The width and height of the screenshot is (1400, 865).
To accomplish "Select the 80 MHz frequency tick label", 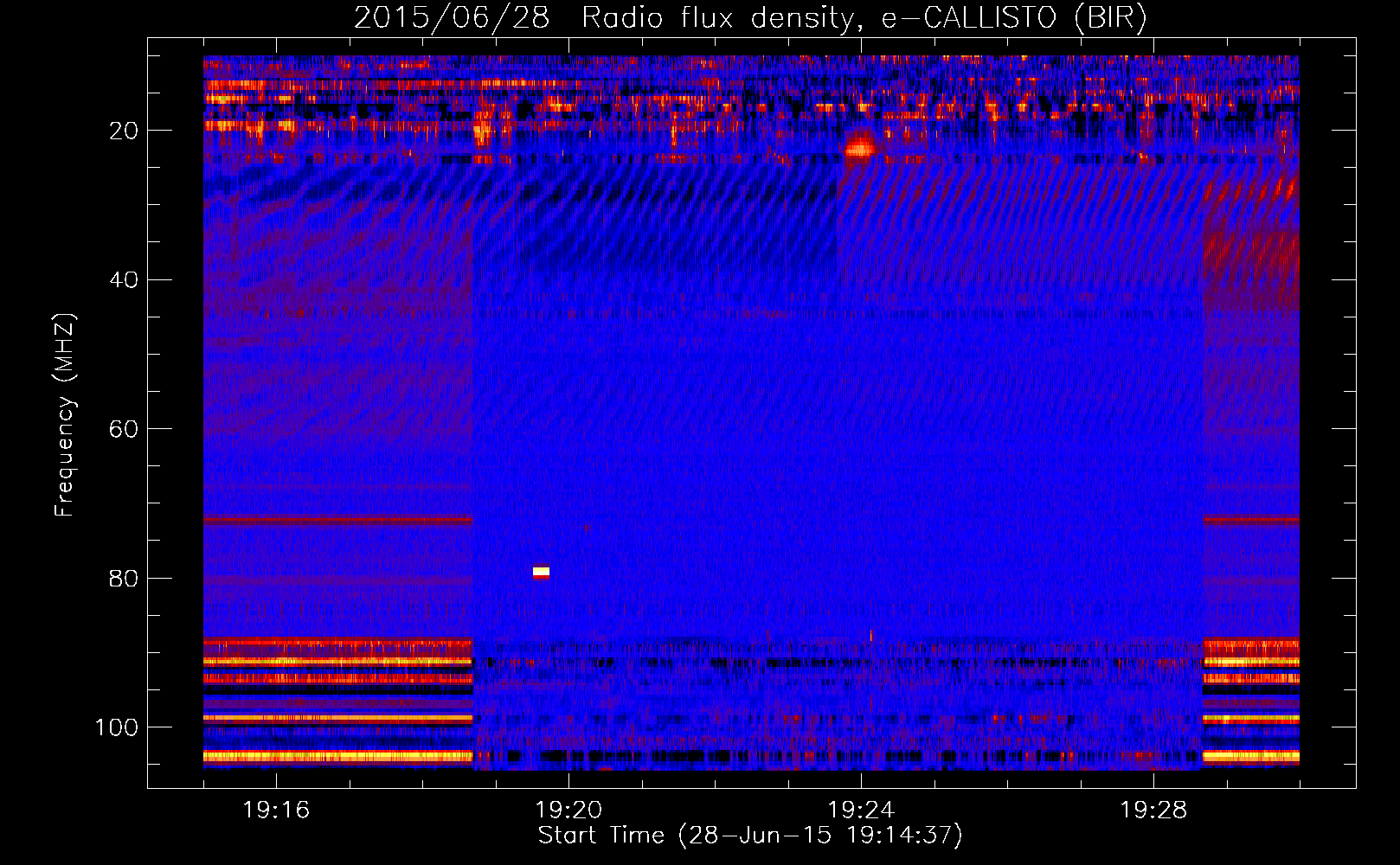I will pos(124,579).
